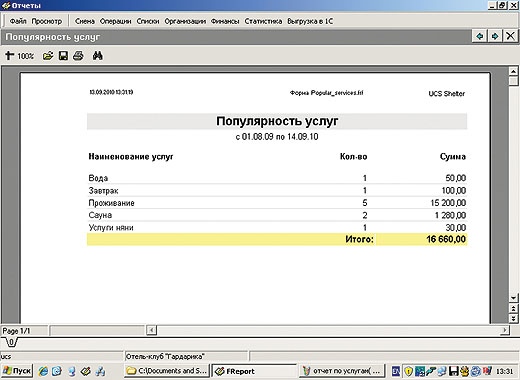The width and height of the screenshot is (520, 380).
Task: Click the 100% zoom value in the toolbar
Action: pos(26,56)
